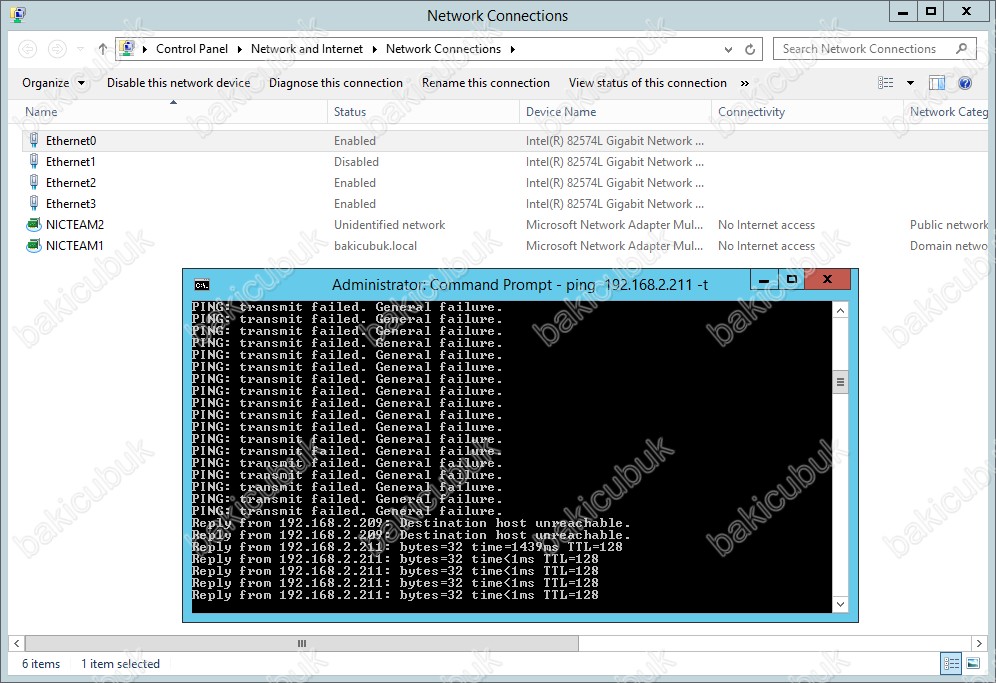Navigate to Control Panel breadcrumb
Viewport: 996px width, 683px height.
click(x=192, y=49)
